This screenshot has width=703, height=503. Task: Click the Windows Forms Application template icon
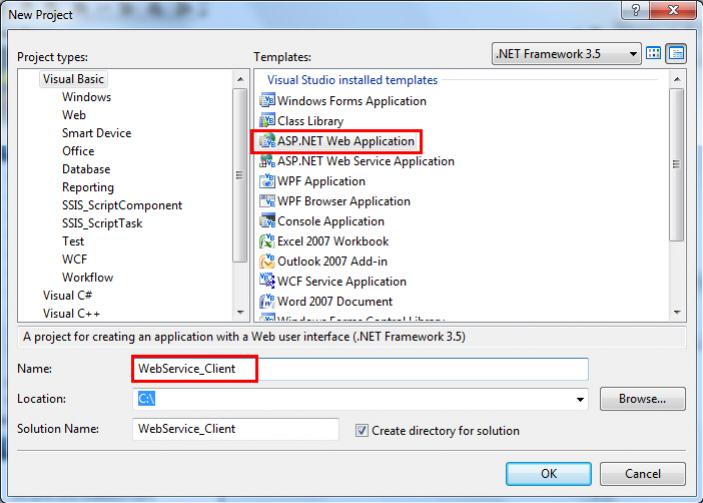tap(267, 100)
